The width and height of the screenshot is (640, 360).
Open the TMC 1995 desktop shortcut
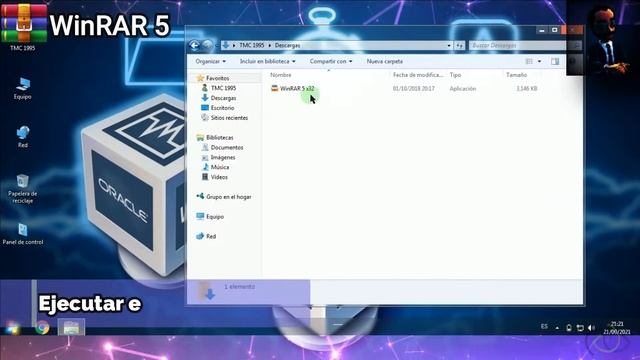tap(23, 27)
